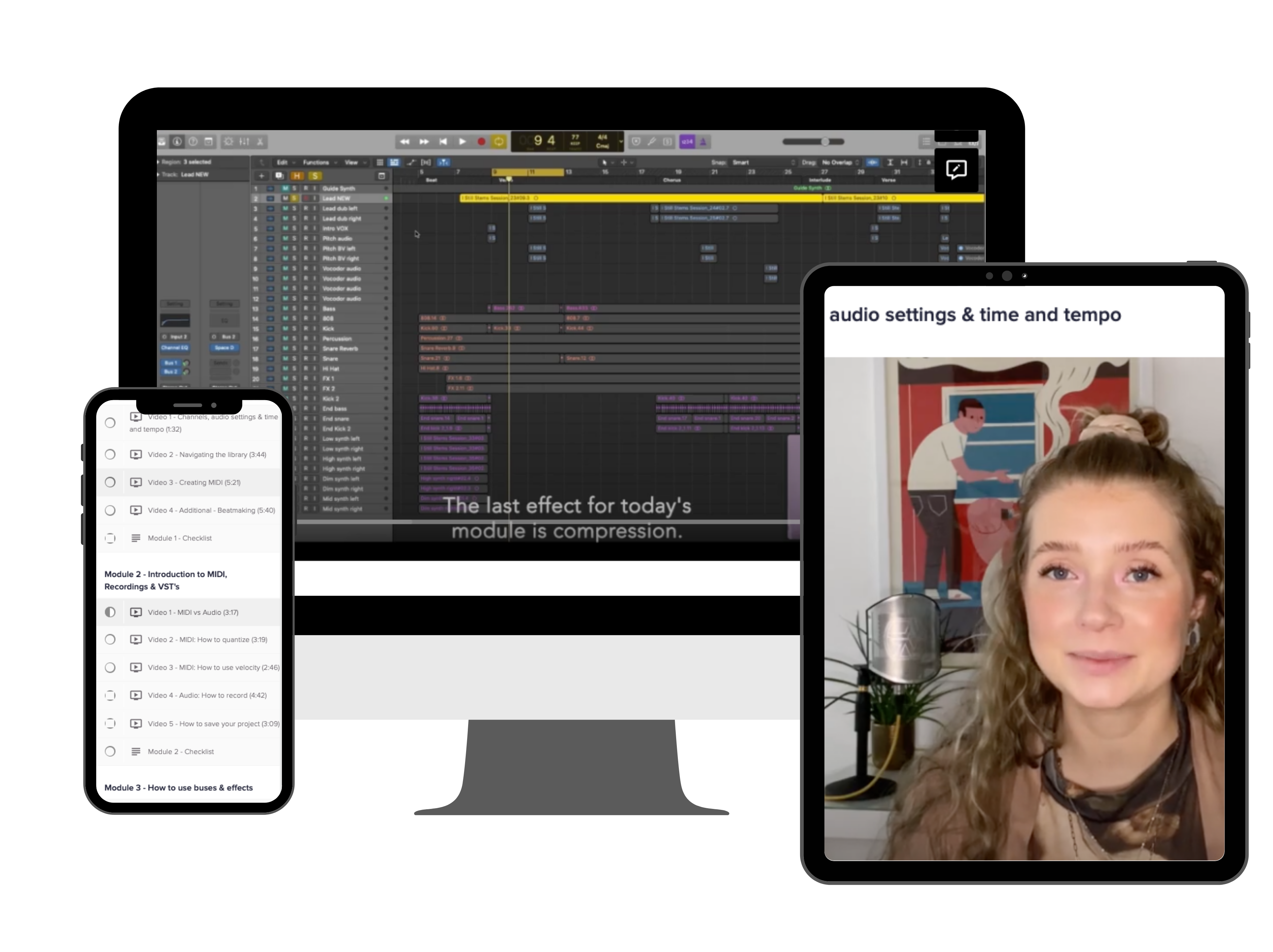Open the Functions menu in tracks area
The width and height of the screenshot is (1273, 952).
point(320,162)
